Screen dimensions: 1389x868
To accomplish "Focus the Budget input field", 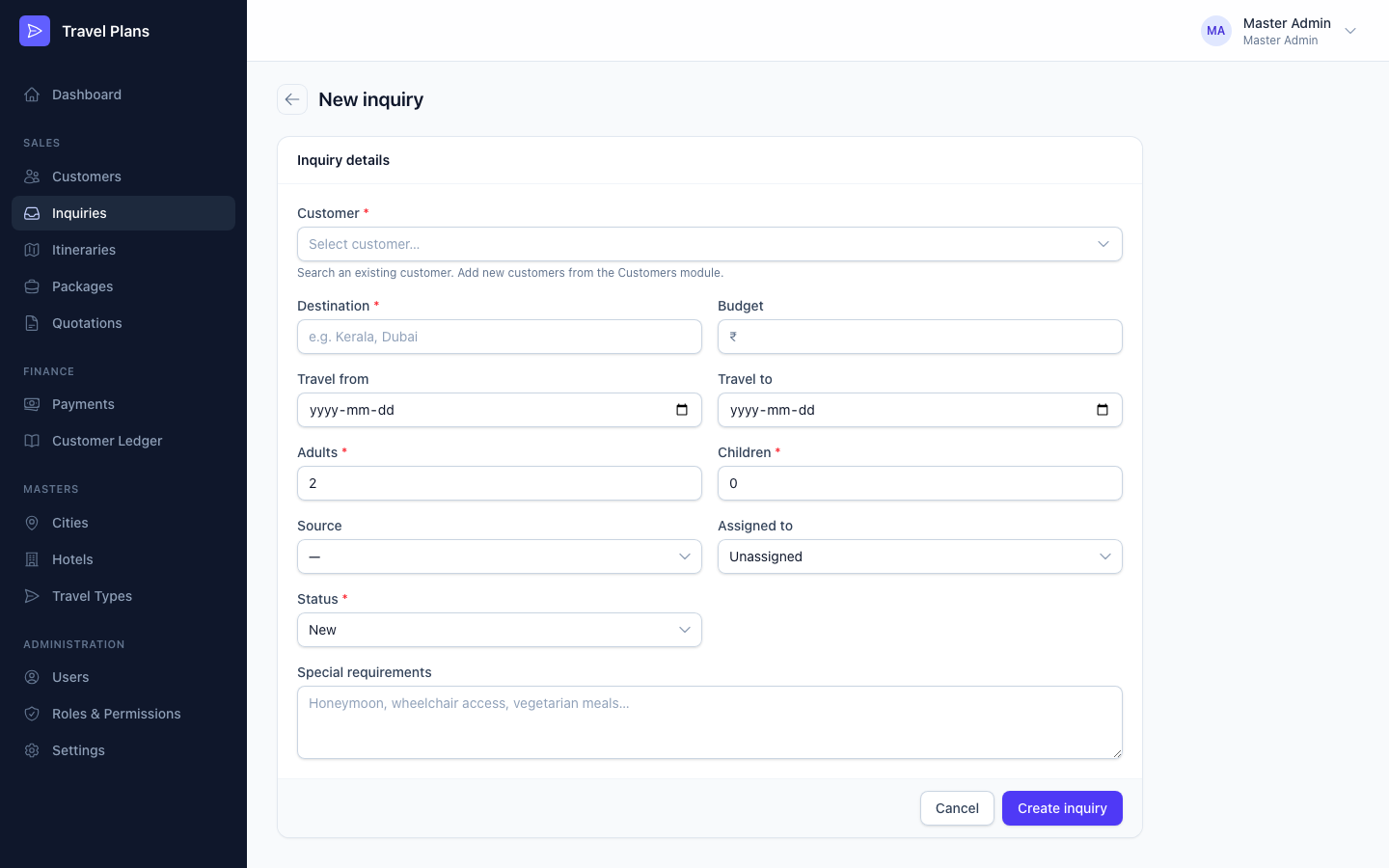I will (920, 337).
